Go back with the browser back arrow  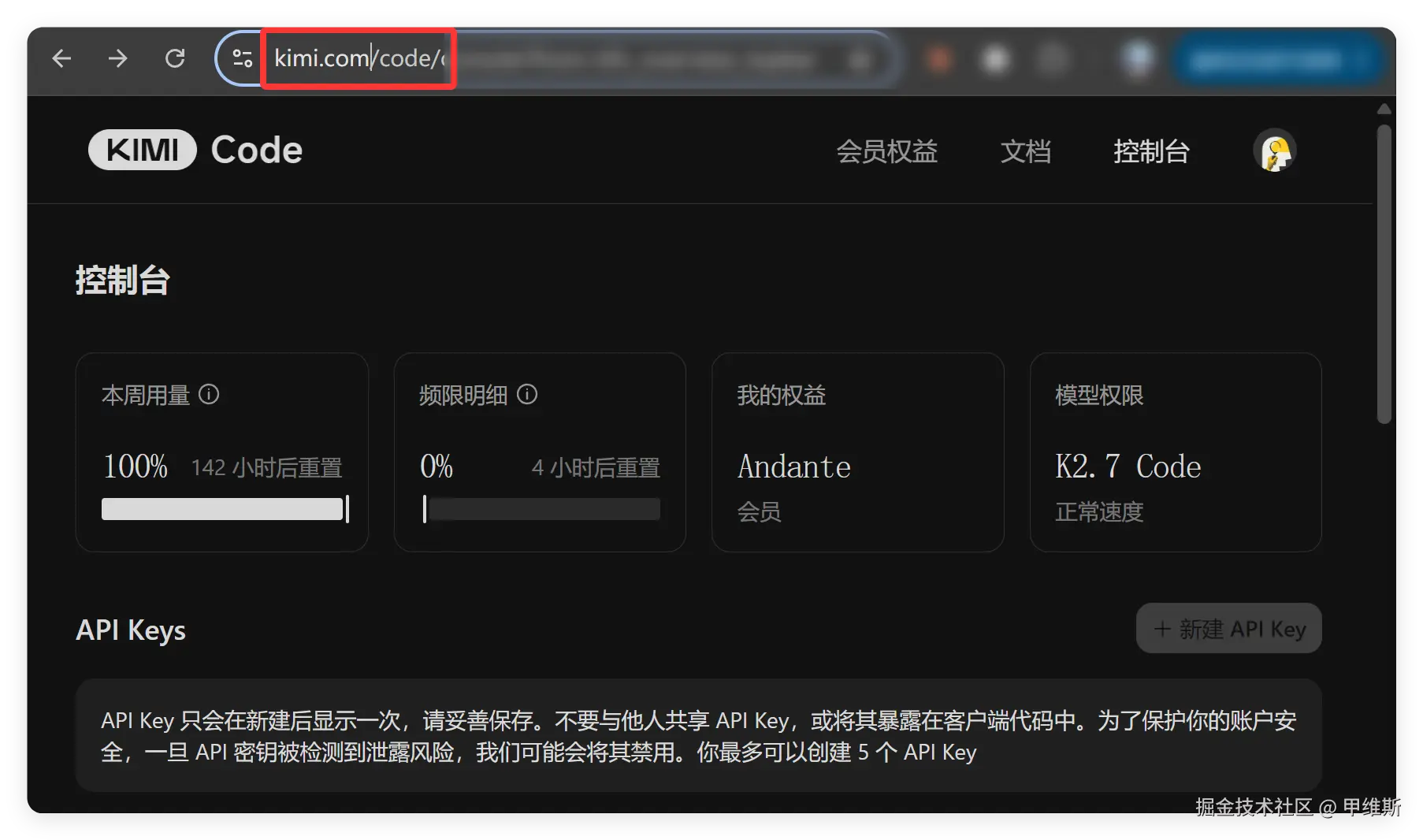[x=61, y=58]
